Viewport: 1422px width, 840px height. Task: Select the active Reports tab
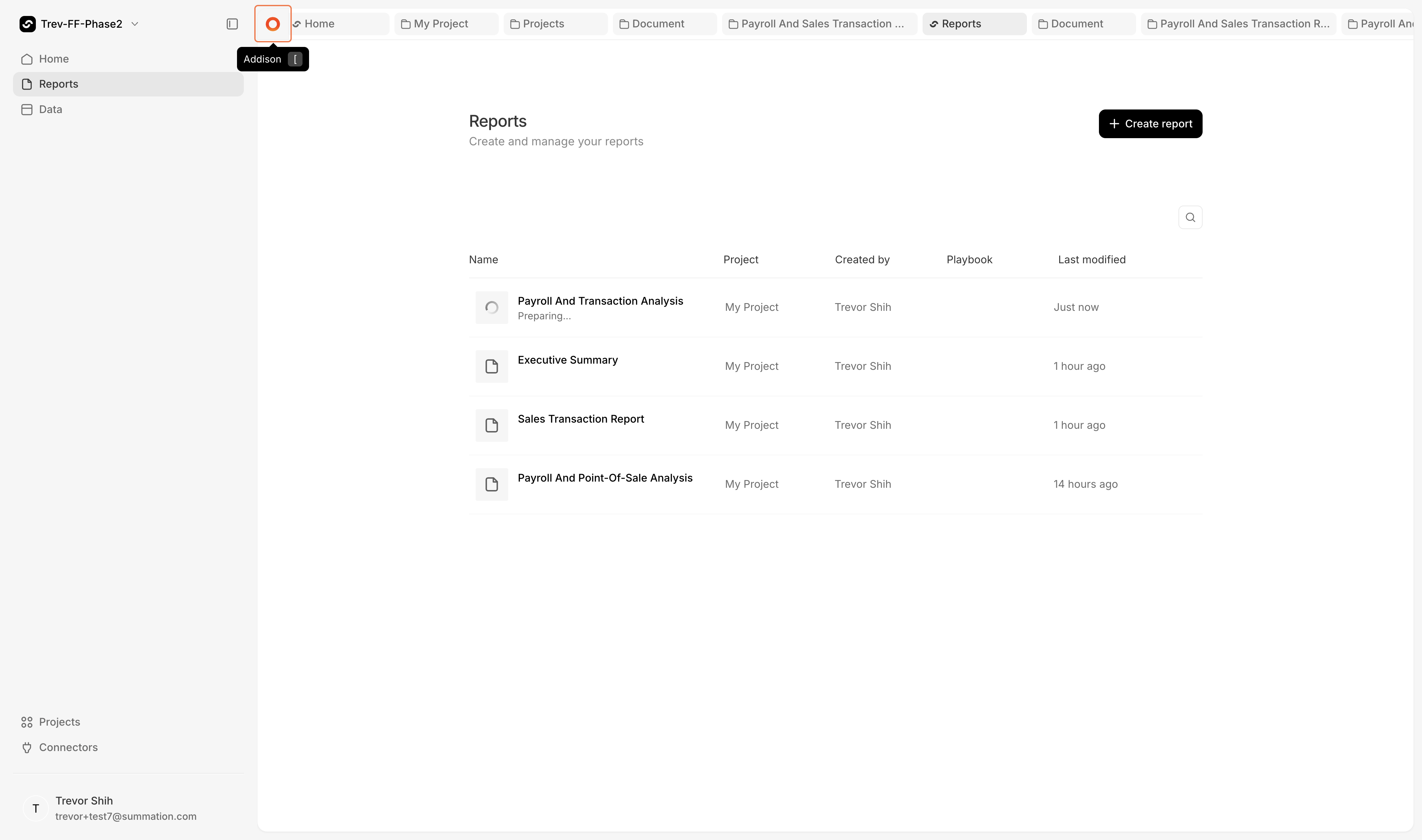(974, 24)
